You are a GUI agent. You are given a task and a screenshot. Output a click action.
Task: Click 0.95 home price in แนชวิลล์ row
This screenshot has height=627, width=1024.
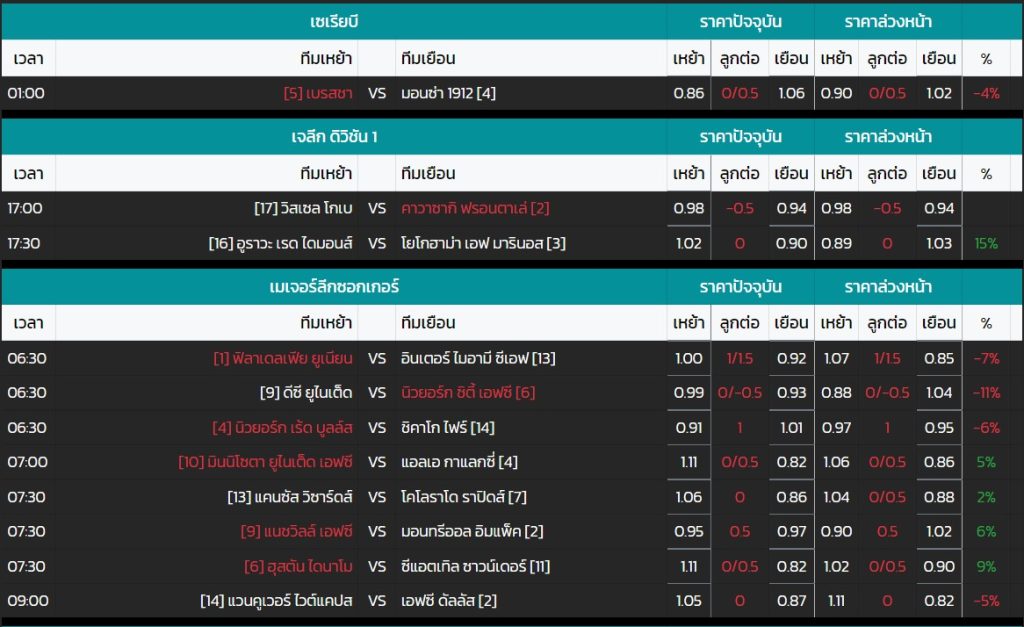689,531
